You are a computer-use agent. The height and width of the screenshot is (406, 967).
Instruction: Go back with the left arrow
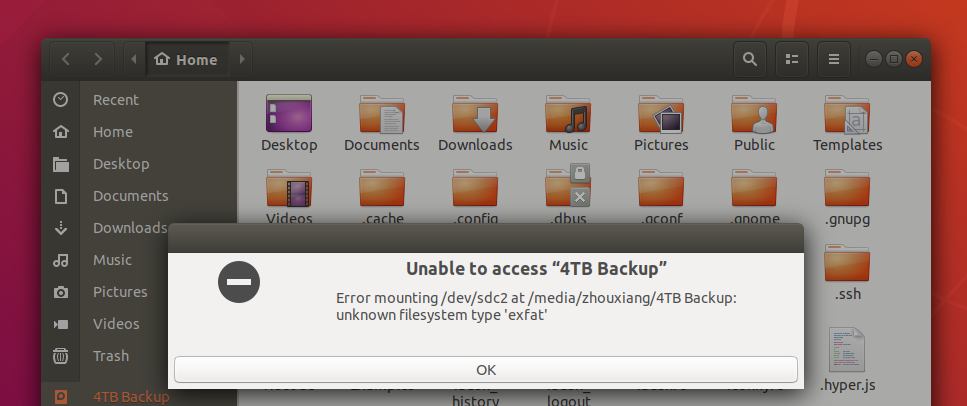pyautogui.click(x=66, y=59)
